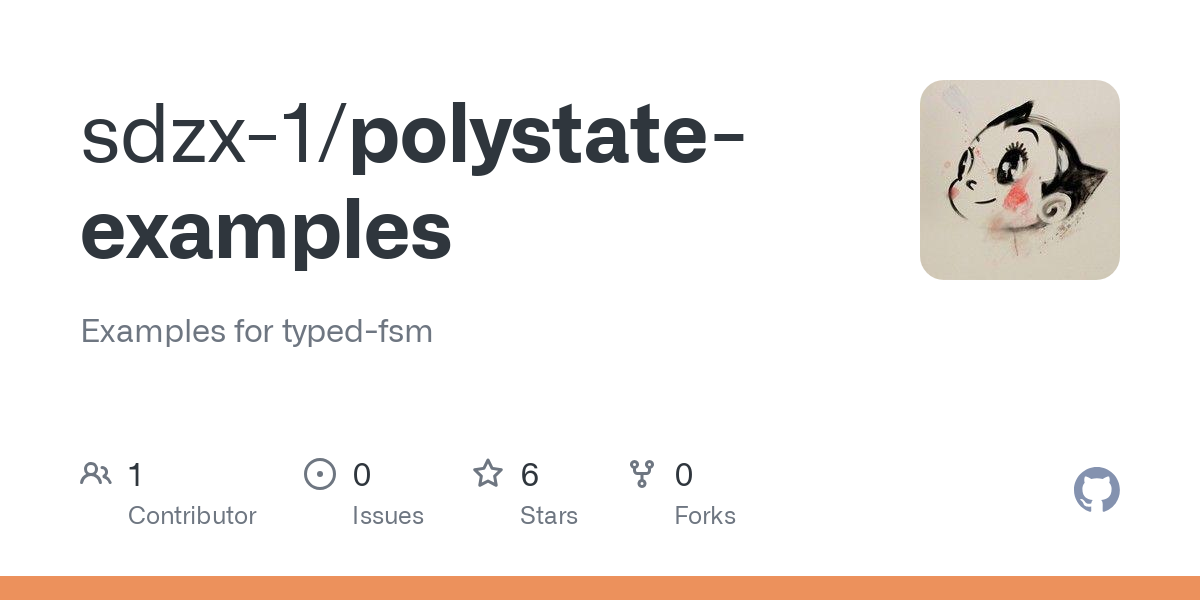Open the Stars label

[x=549, y=516]
